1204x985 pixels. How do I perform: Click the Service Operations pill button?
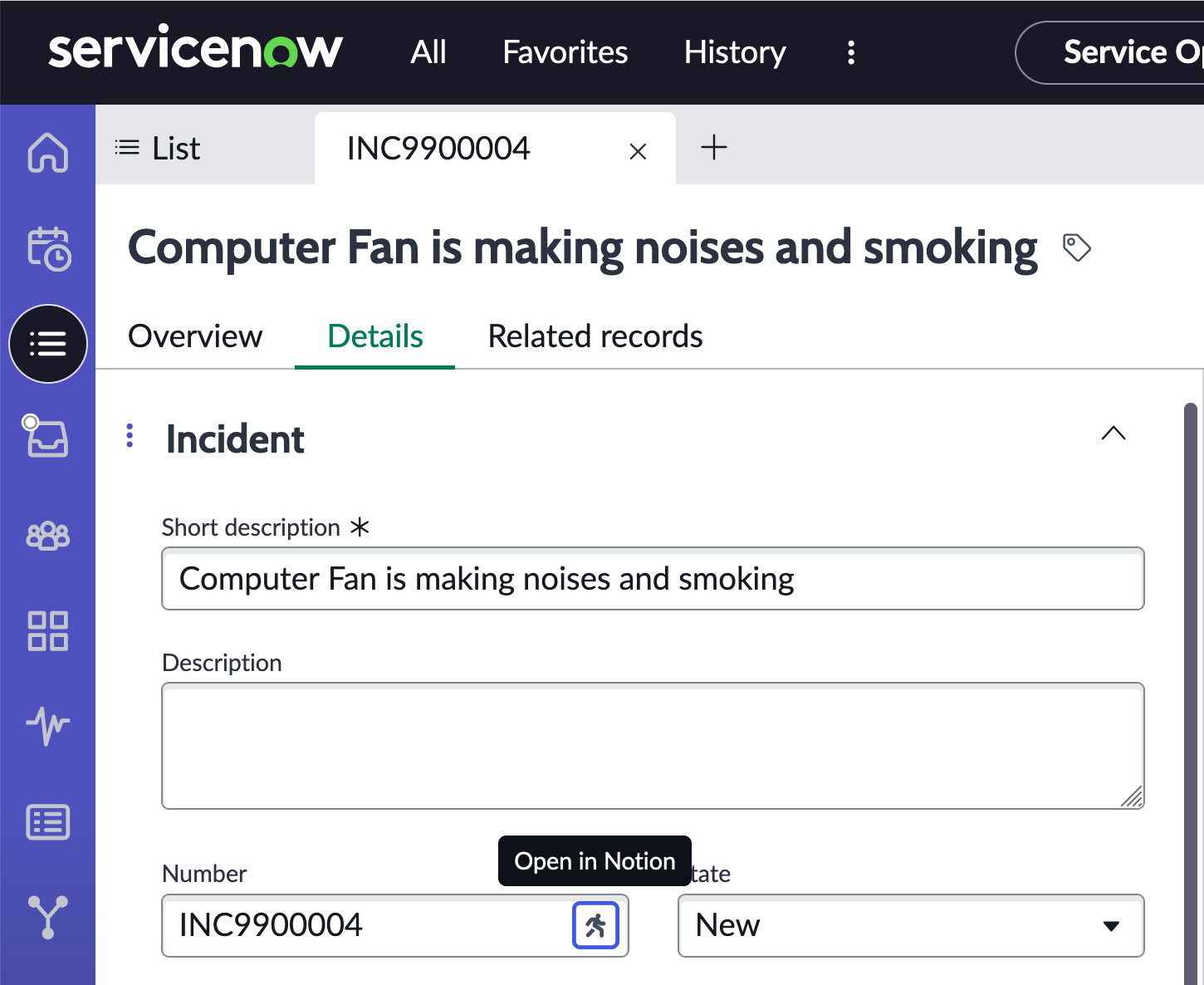click(x=1110, y=52)
